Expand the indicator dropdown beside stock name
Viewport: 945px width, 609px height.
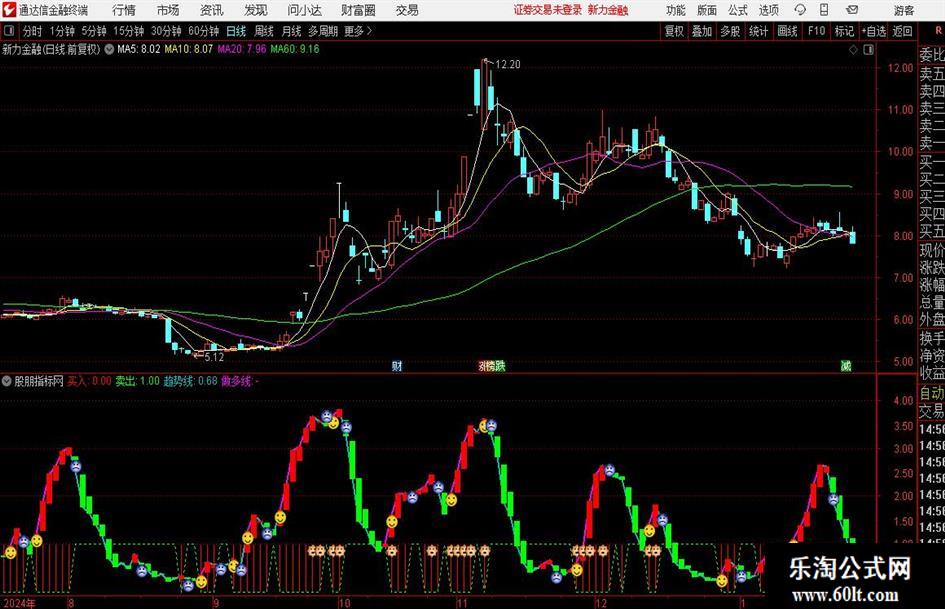click(109, 49)
